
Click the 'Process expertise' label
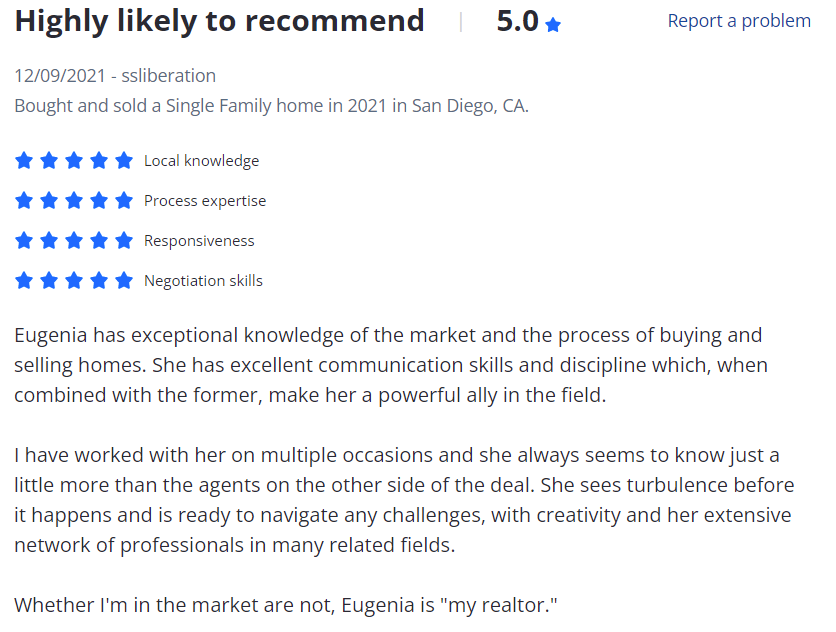click(x=205, y=201)
